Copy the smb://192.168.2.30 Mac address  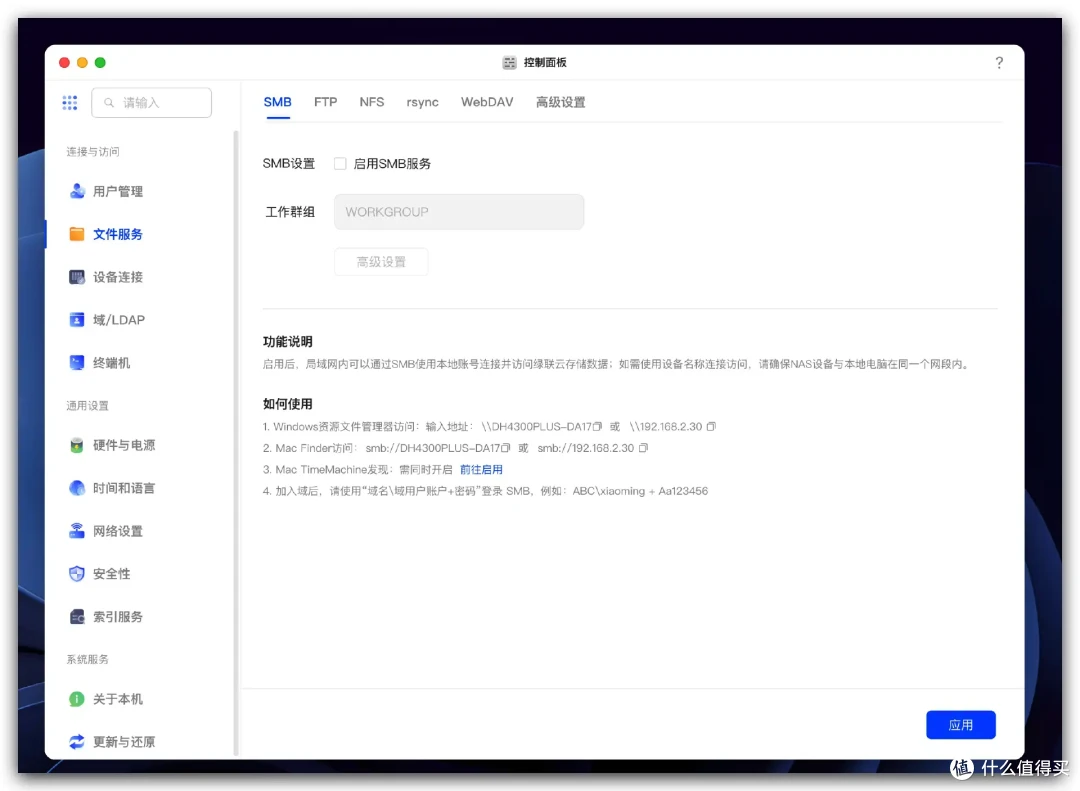(643, 448)
